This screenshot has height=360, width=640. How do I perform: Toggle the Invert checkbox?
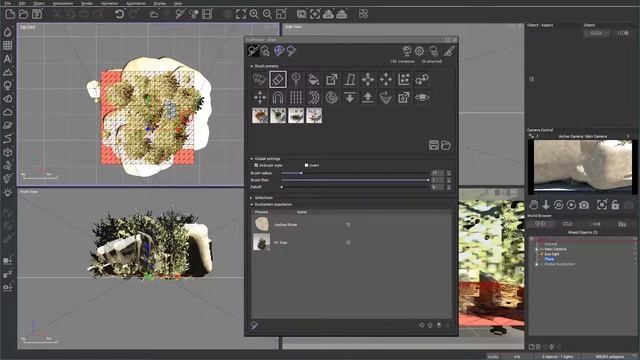306,165
